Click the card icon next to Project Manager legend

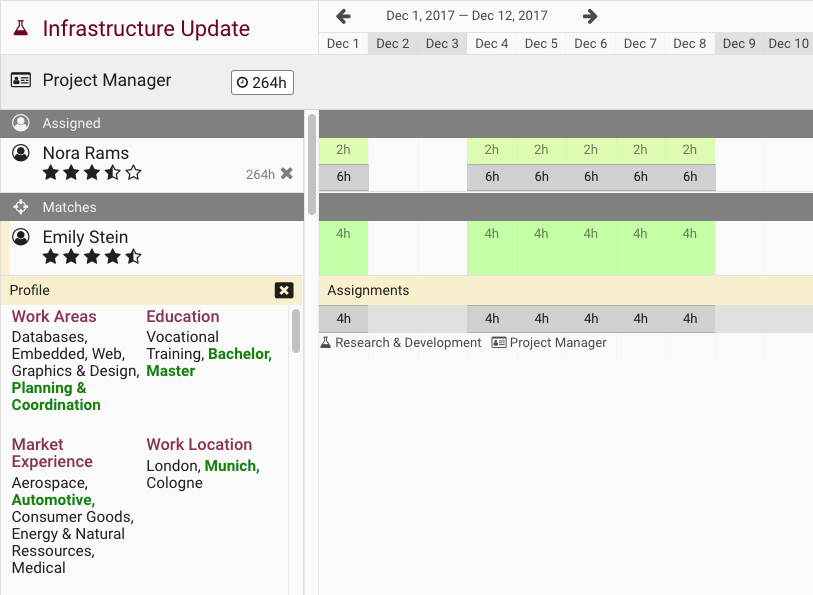[499, 343]
